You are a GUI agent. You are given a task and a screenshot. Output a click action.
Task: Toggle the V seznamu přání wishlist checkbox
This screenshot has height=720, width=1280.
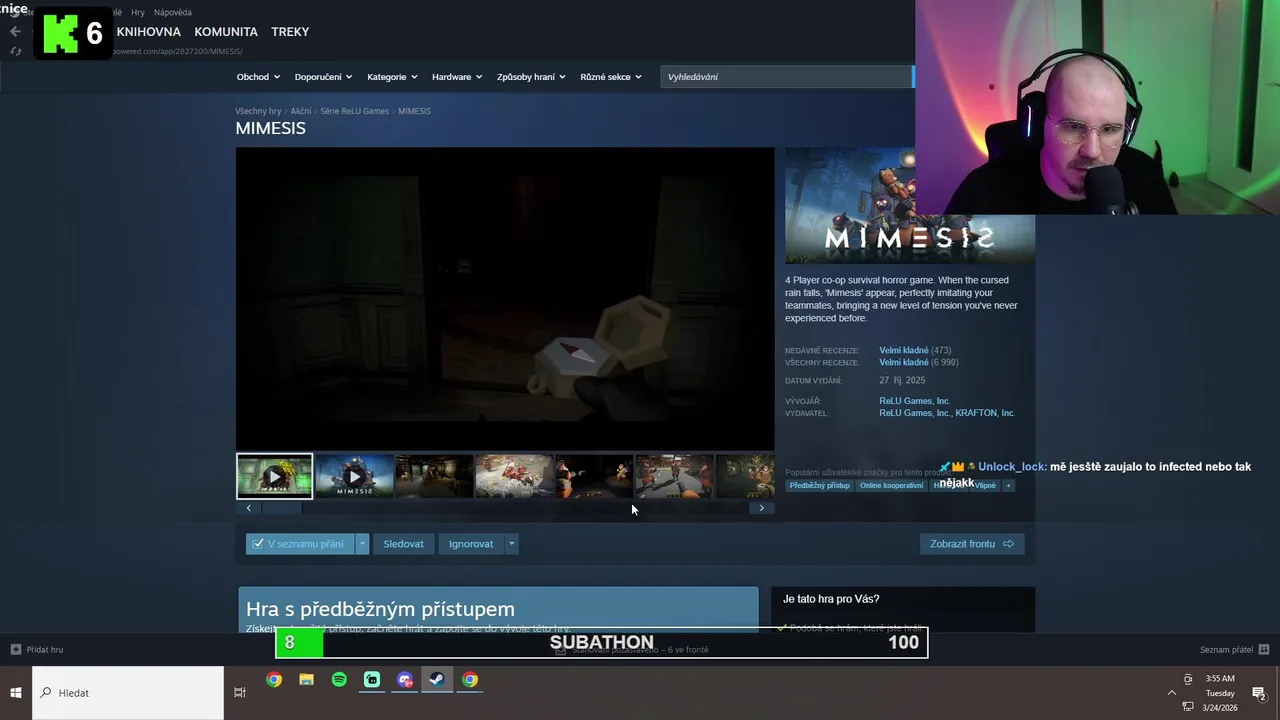click(x=258, y=544)
